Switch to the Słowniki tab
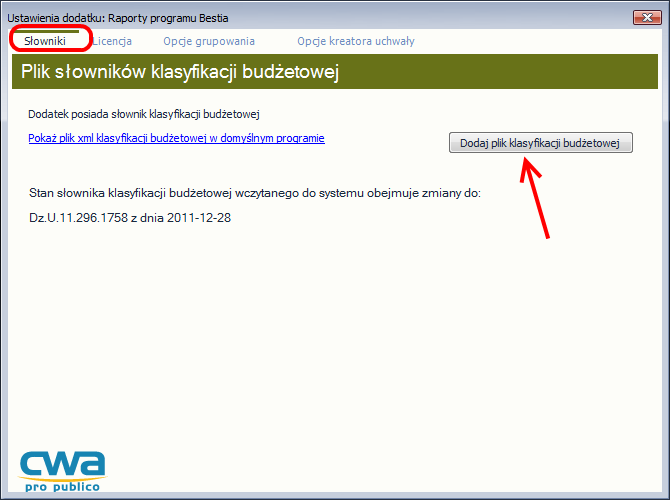 point(45,41)
